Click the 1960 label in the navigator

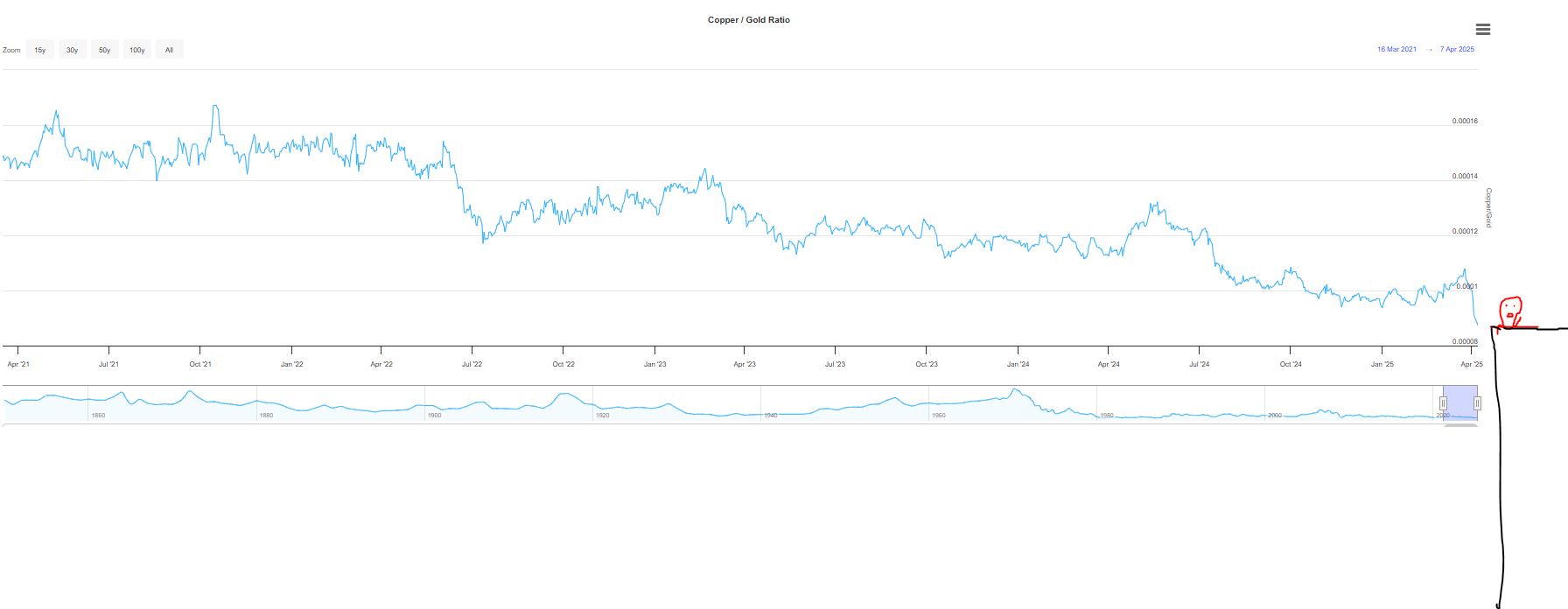(x=938, y=415)
